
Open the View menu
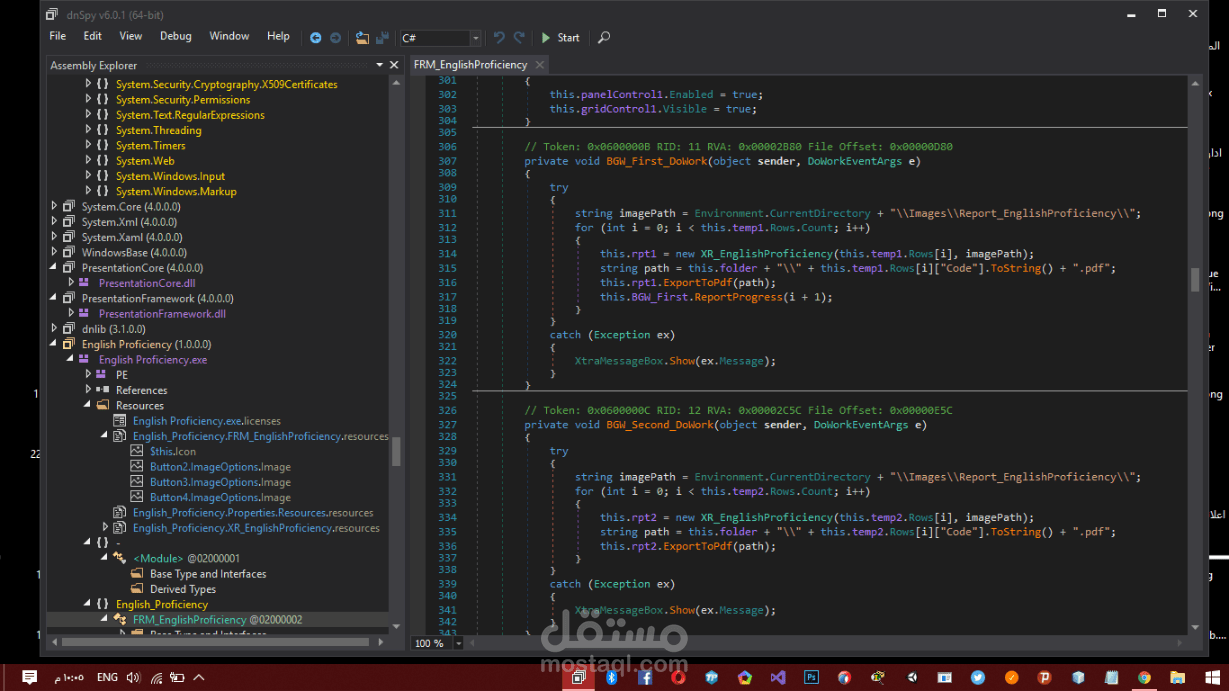131,36
